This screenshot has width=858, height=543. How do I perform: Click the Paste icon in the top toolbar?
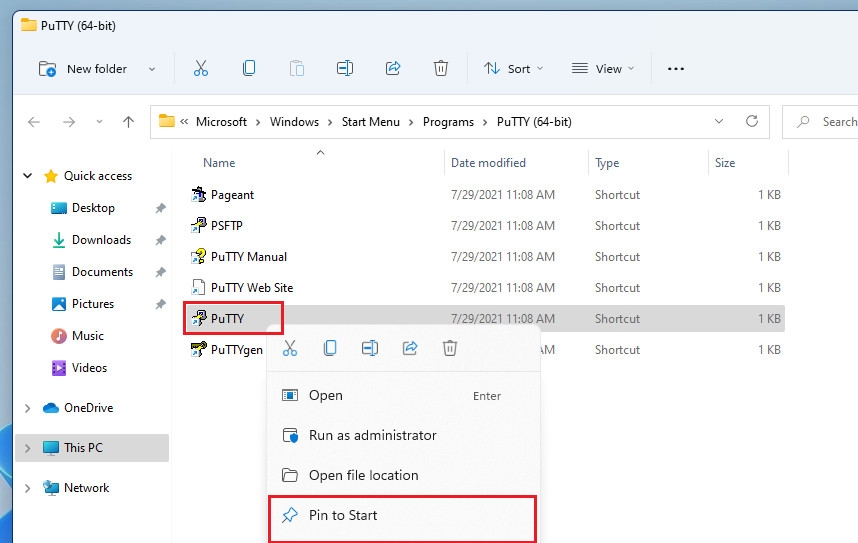[x=297, y=68]
